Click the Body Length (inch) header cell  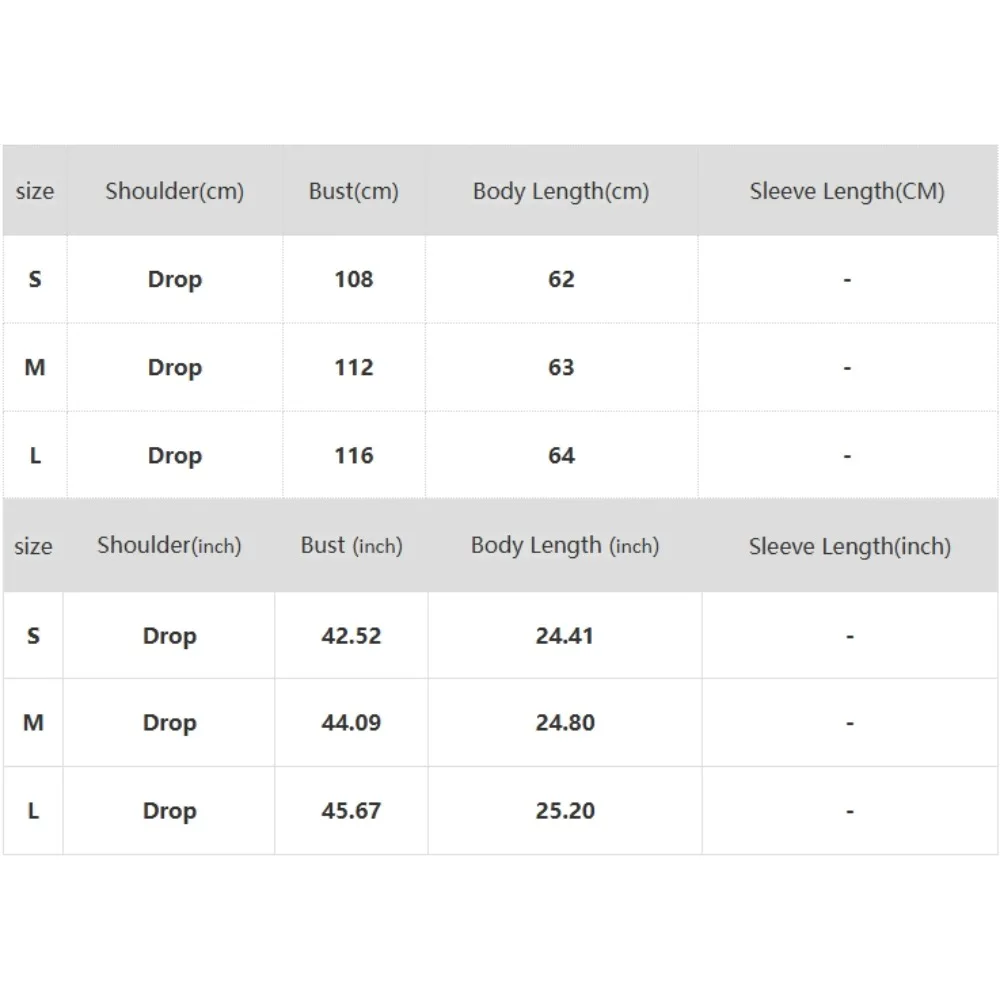(565, 546)
